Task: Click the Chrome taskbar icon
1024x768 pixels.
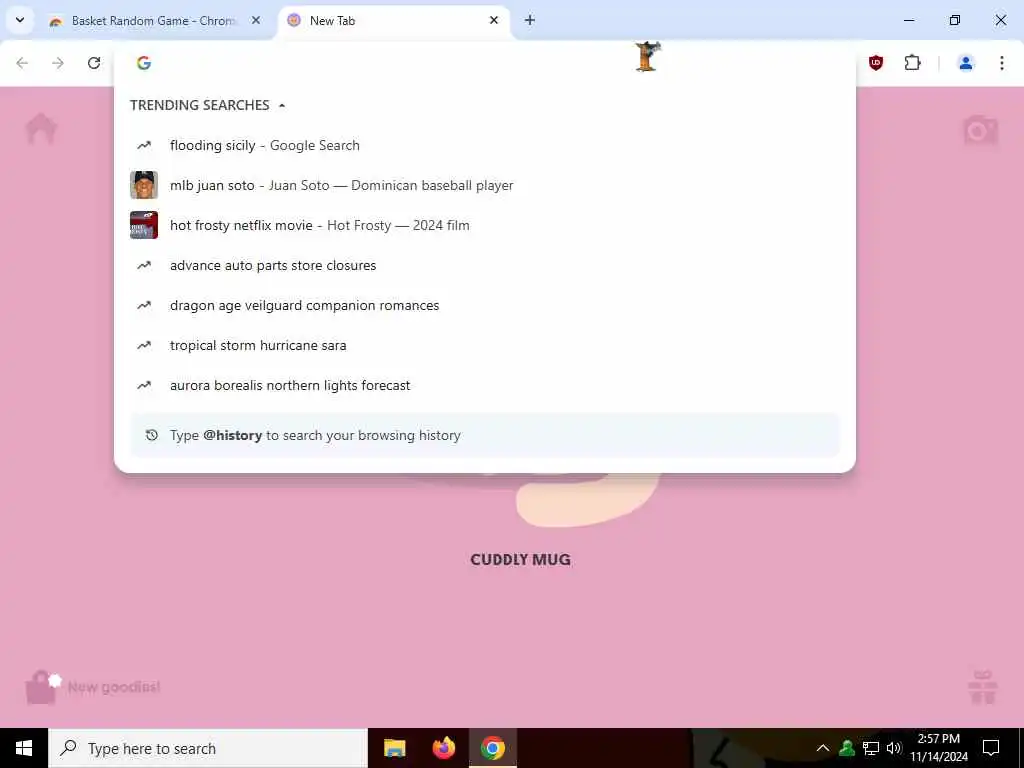Action: click(x=493, y=748)
